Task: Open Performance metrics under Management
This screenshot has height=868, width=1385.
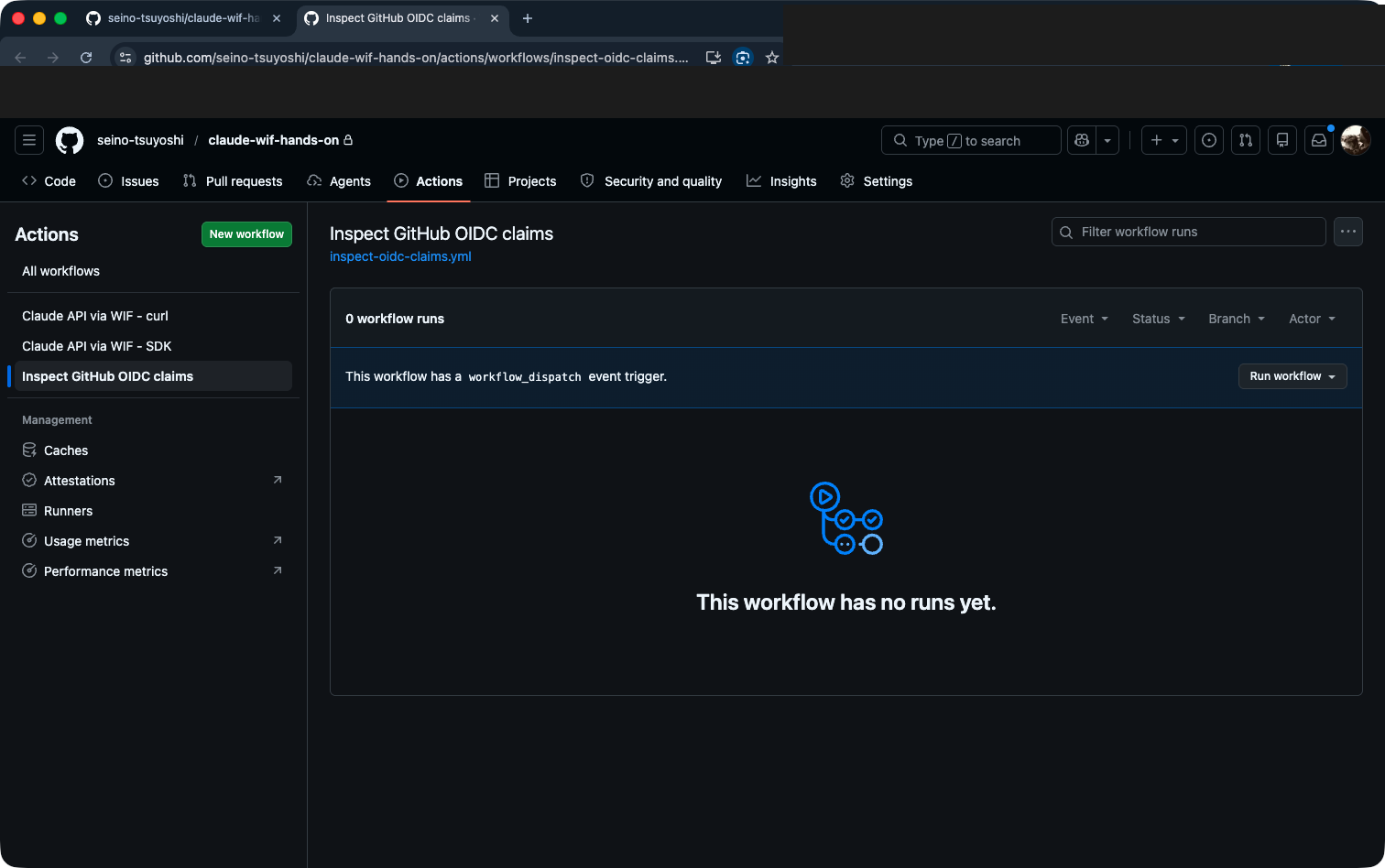Action: pos(153,571)
